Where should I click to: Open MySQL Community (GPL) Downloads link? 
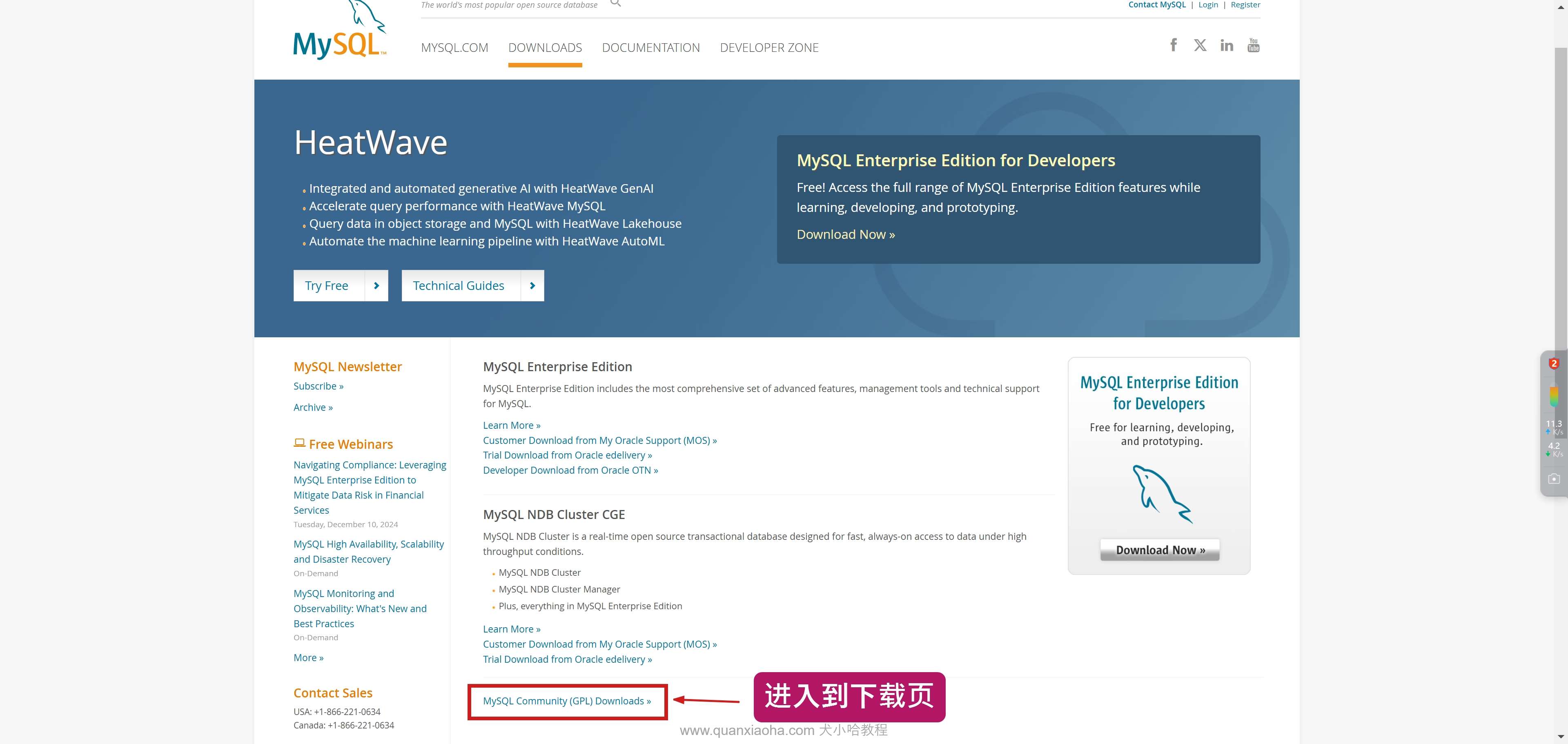point(567,701)
